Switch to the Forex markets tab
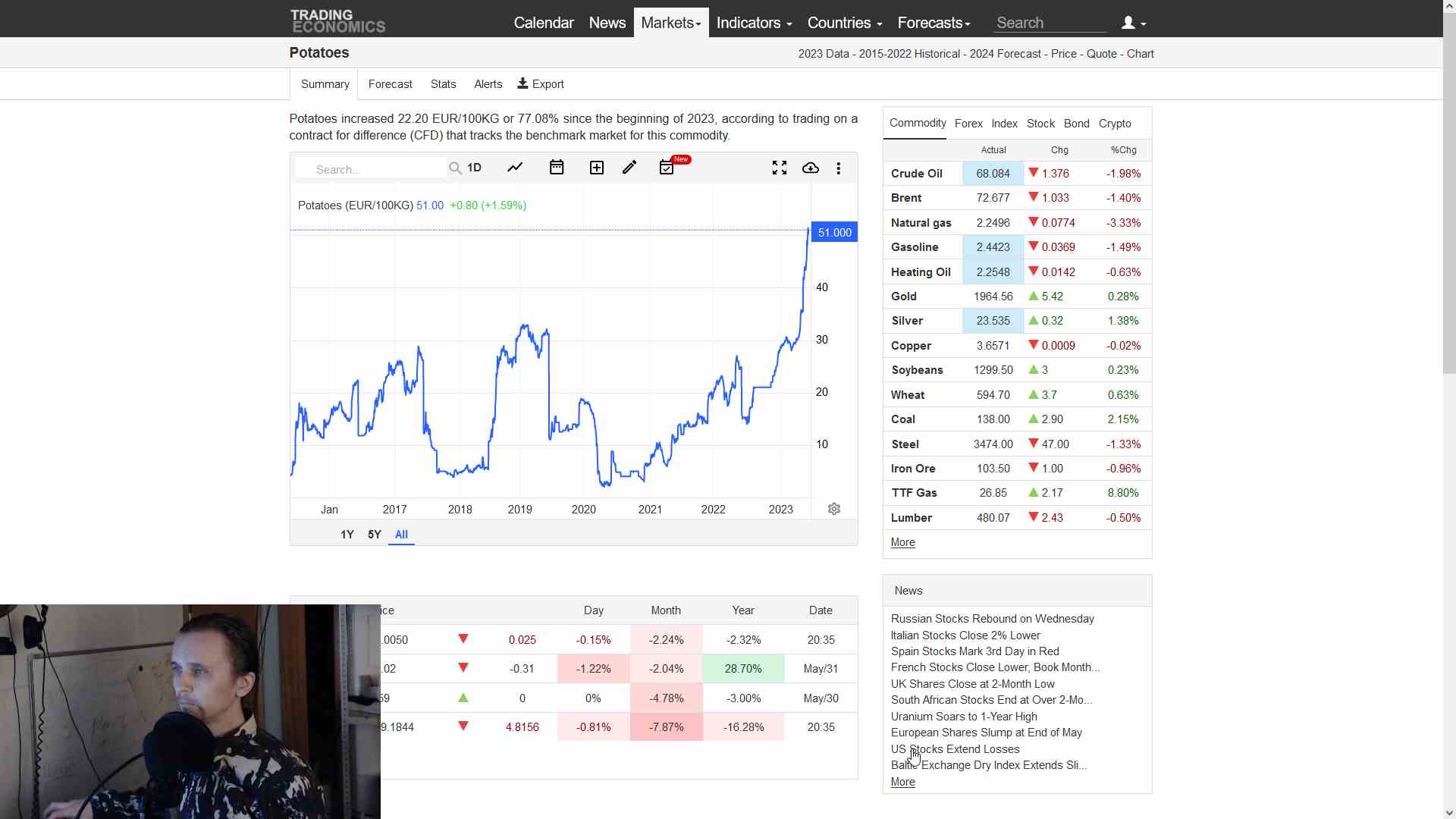Image resolution: width=1456 pixels, height=819 pixels. click(x=968, y=124)
